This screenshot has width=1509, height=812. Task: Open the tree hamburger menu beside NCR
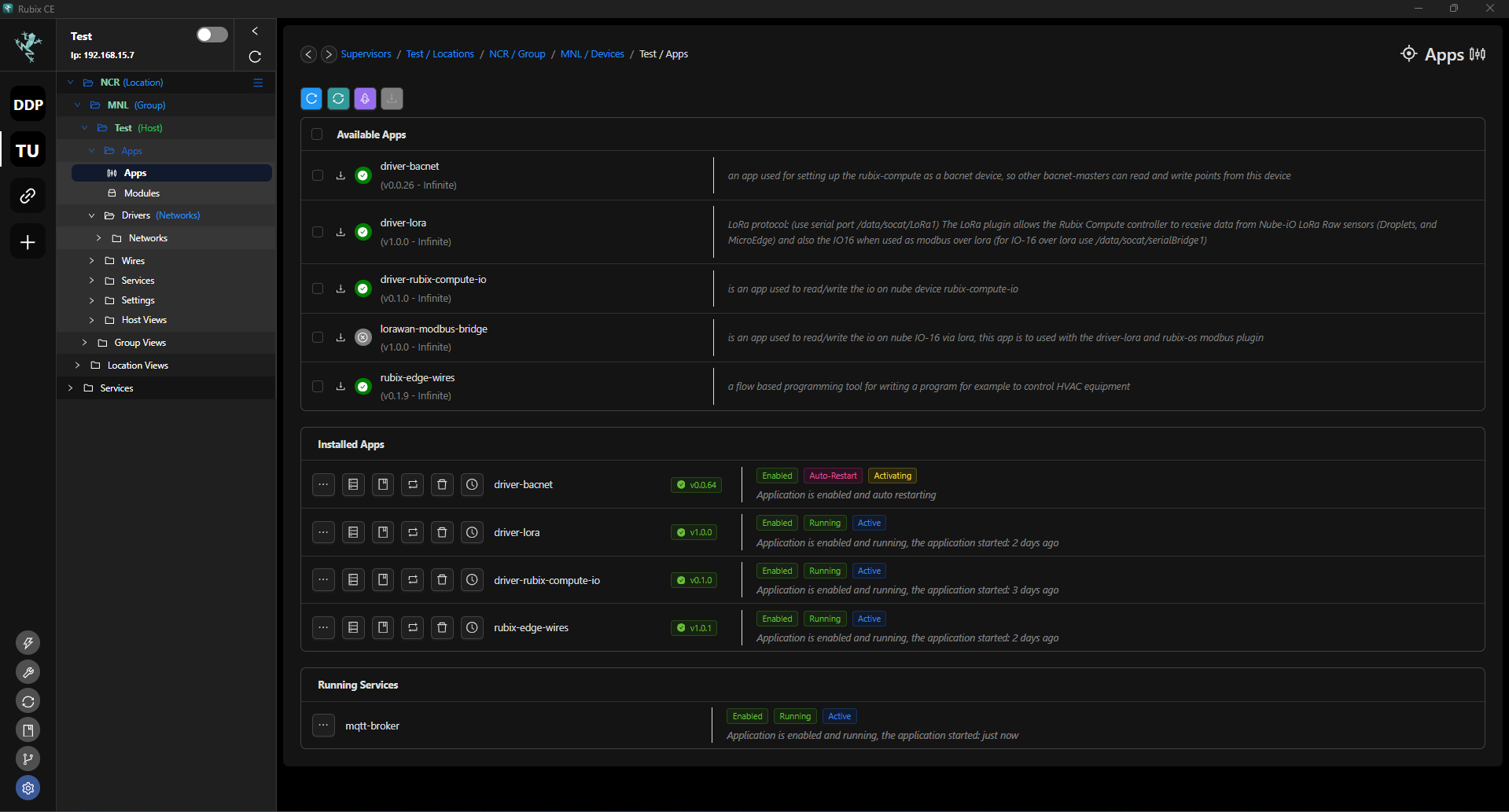point(258,83)
